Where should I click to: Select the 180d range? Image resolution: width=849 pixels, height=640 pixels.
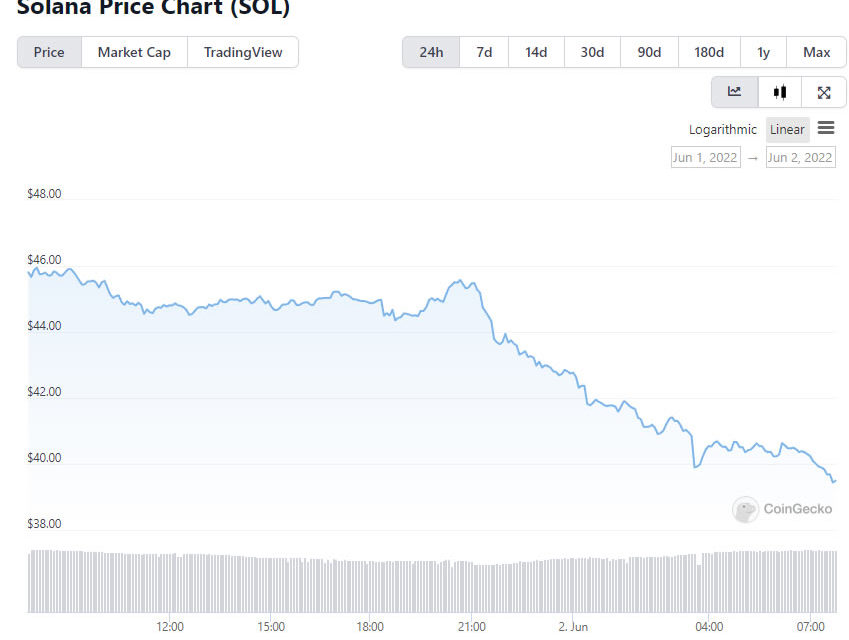708,51
